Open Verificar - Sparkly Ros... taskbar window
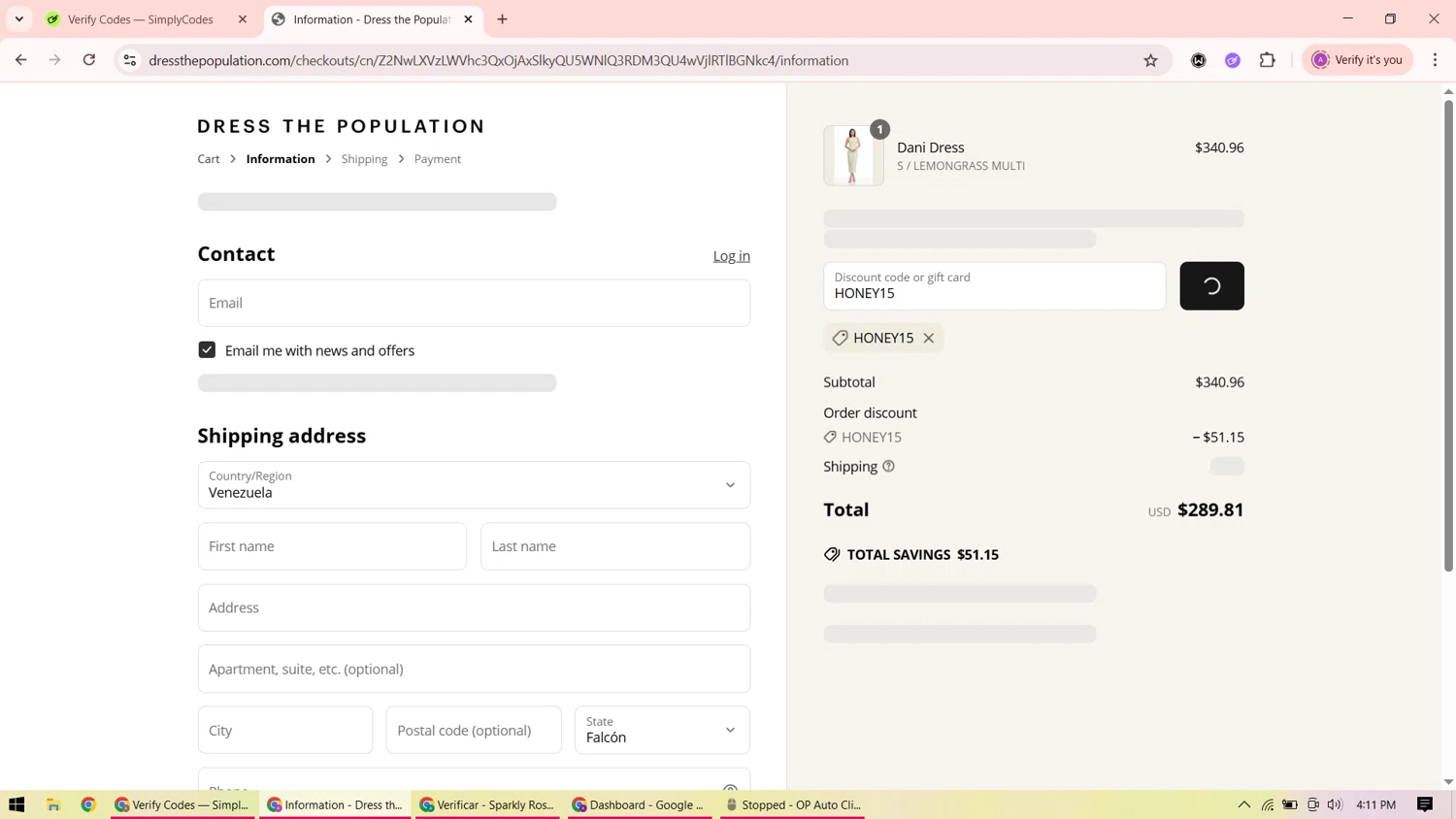The height and width of the screenshot is (819, 1456). 487,804
